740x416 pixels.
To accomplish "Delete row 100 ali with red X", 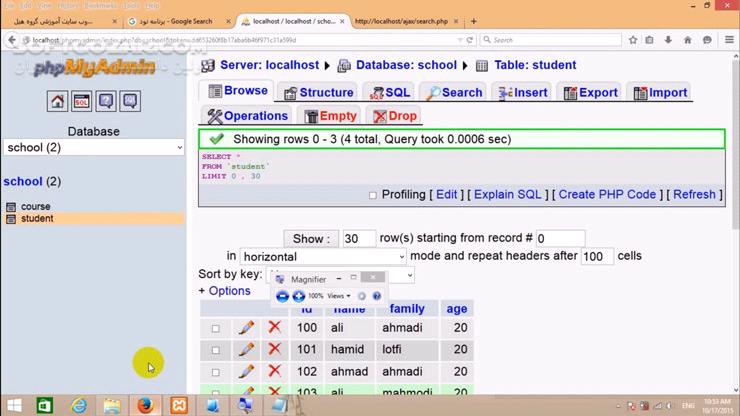I will pyautogui.click(x=275, y=327).
